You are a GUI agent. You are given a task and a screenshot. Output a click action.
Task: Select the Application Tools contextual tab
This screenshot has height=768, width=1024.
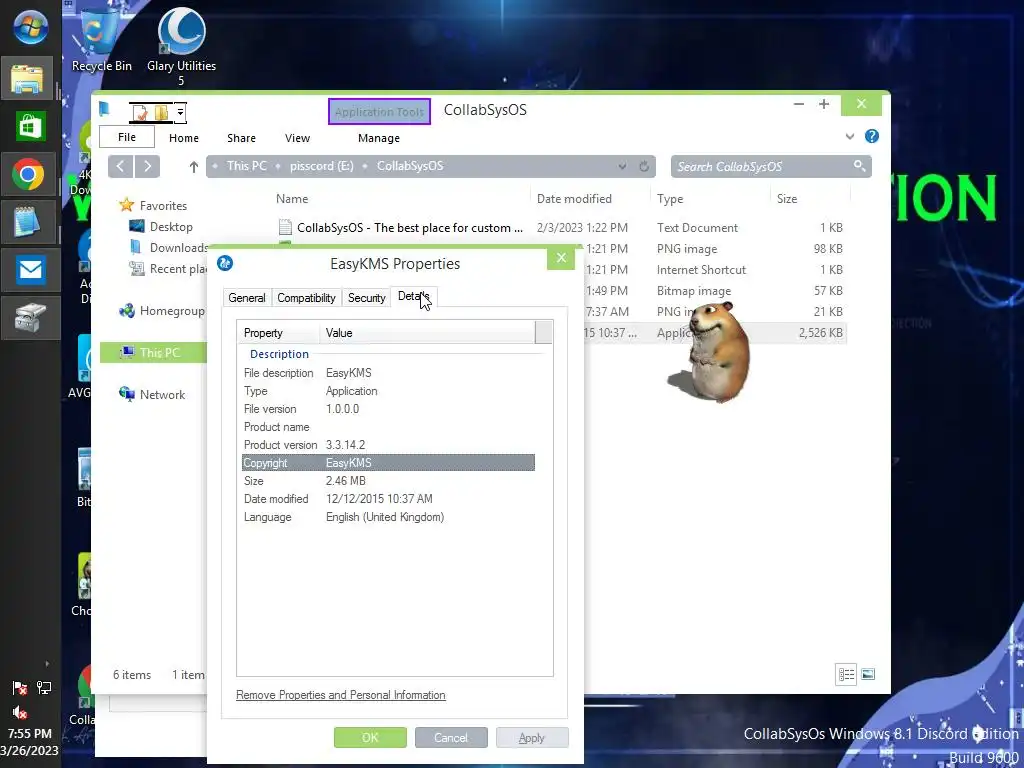pyautogui.click(x=379, y=112)
